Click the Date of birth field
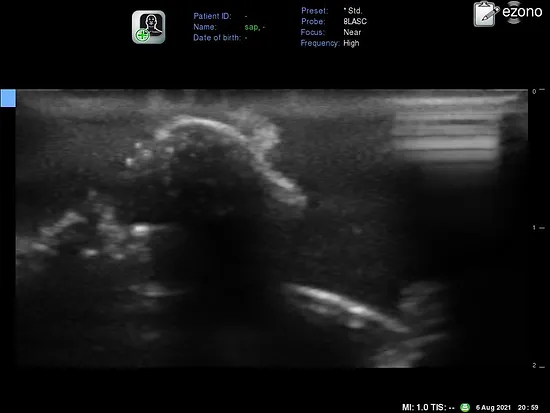This screenshot has height=413, width=550. click(221, 38)
